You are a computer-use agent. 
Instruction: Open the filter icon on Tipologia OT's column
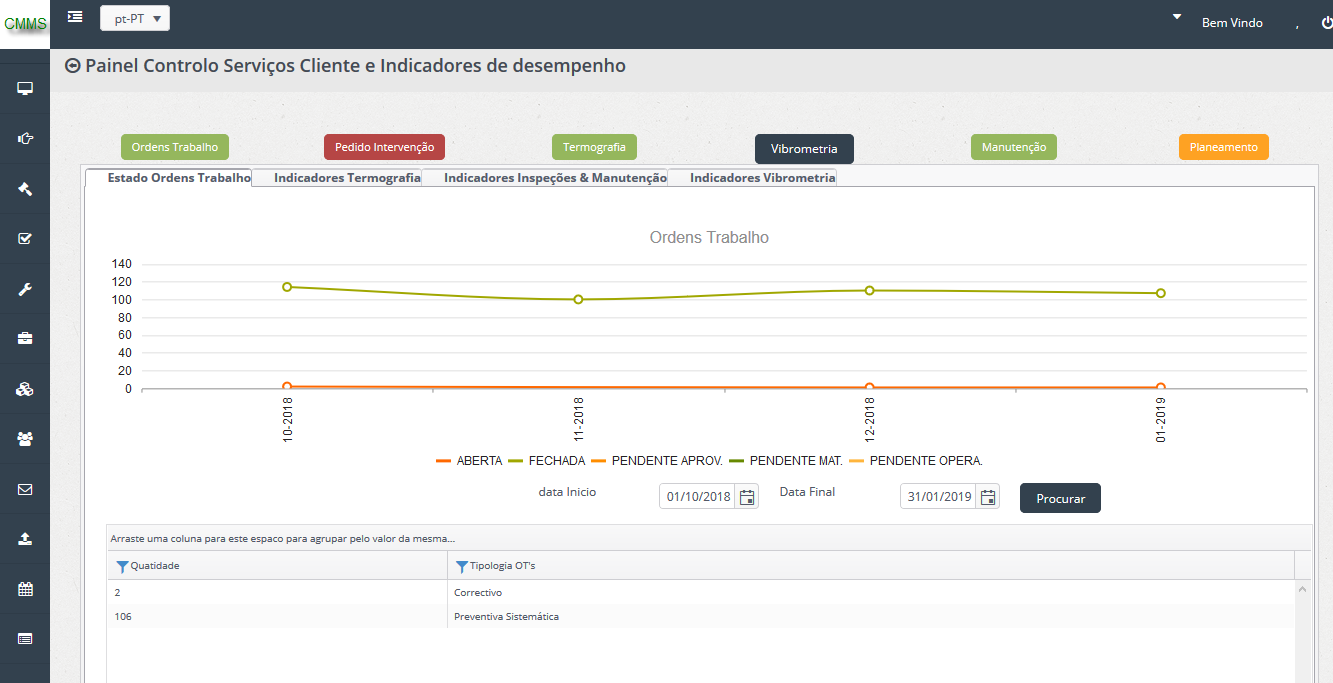click(461, 567)
